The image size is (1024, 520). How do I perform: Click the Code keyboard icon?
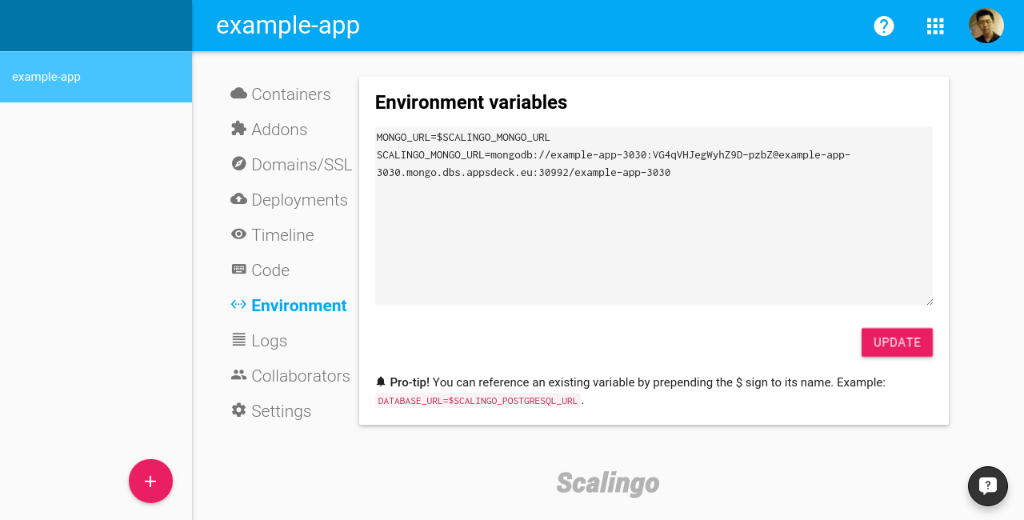(238, 269)
